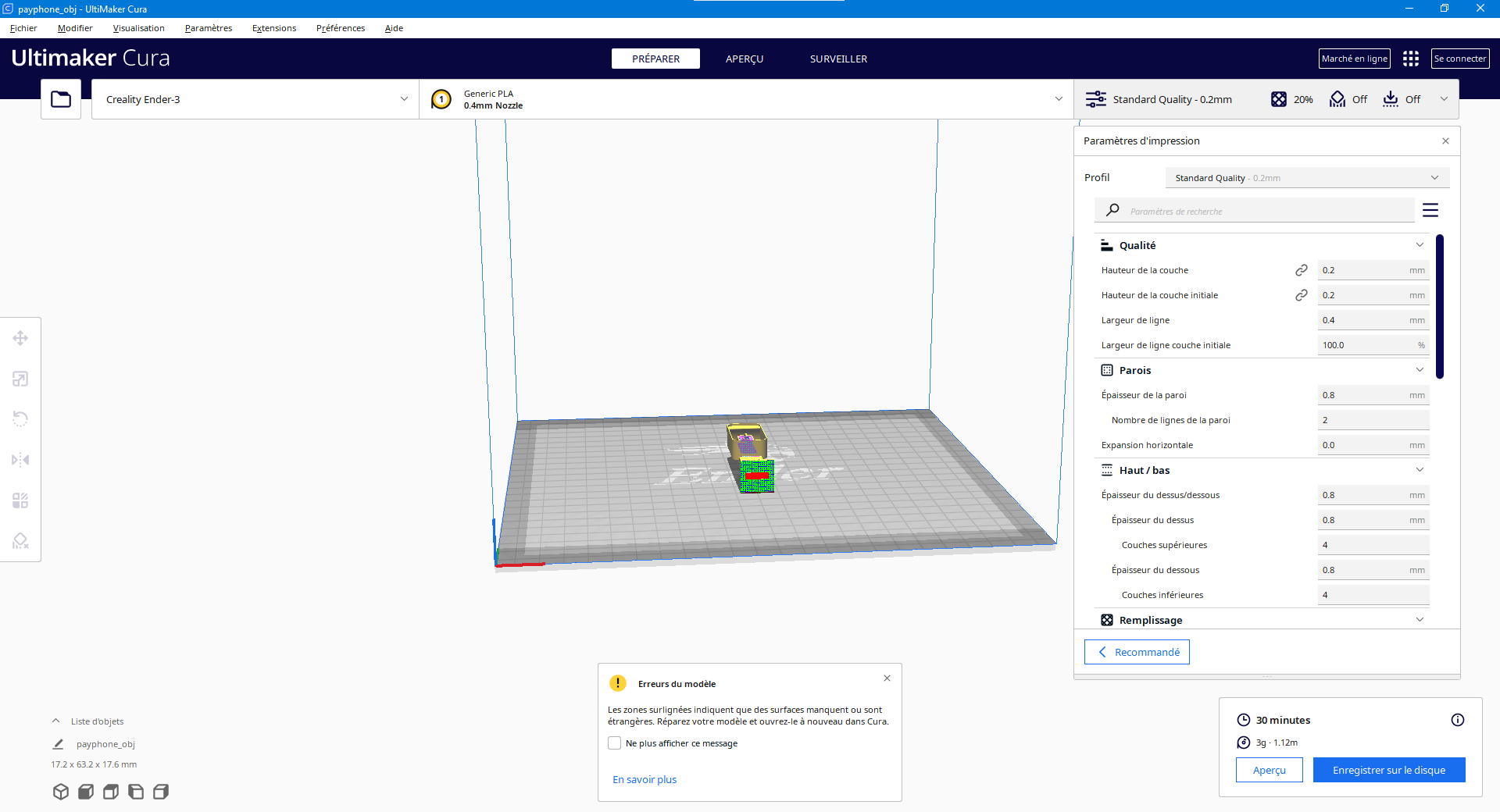Rename payphone_obj with pencil icon
Image resolution: width=1500 pixels, height=812 pixels.
coord(58,744)
